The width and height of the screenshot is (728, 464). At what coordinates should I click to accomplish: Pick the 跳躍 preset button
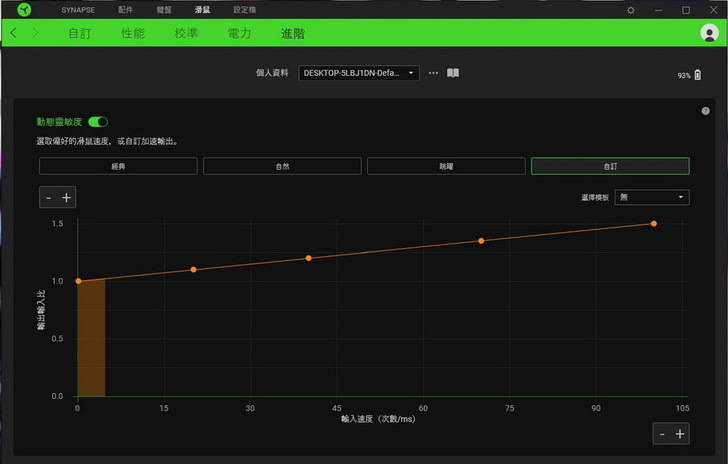coord(446,166)
